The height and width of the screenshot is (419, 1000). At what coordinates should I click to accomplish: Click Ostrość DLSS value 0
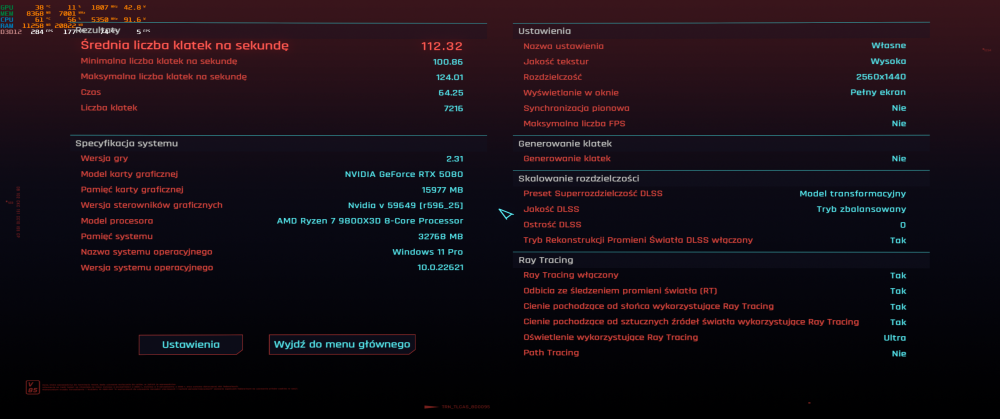coord(902,225)
